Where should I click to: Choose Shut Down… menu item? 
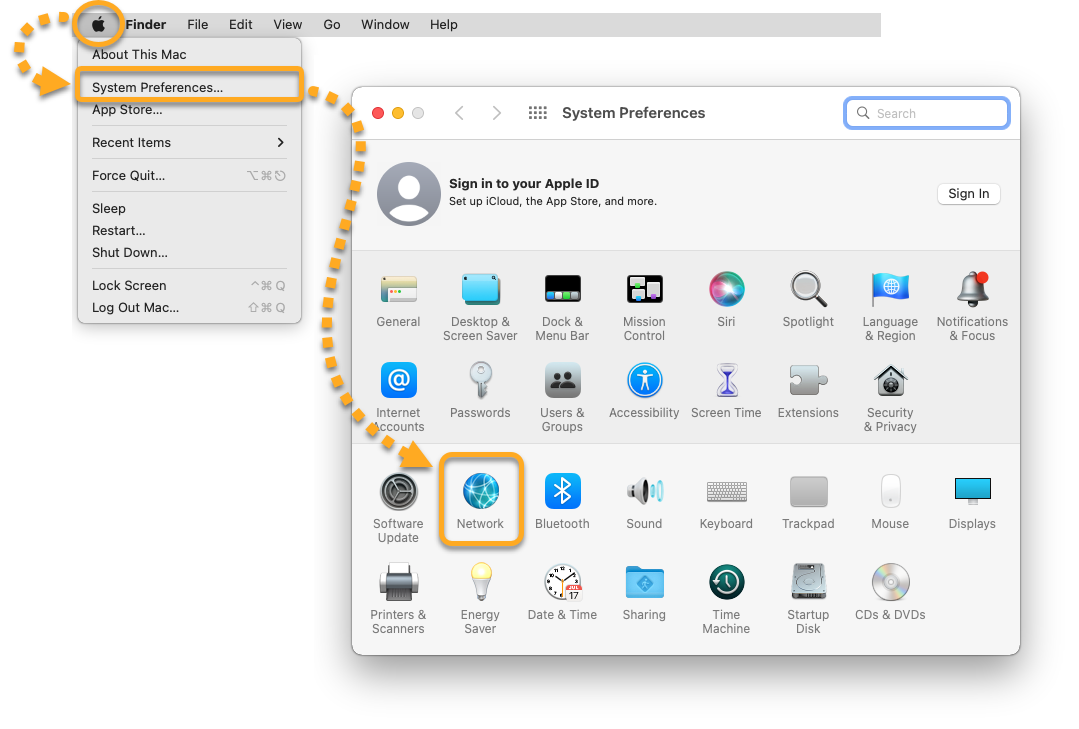point(189,253)
